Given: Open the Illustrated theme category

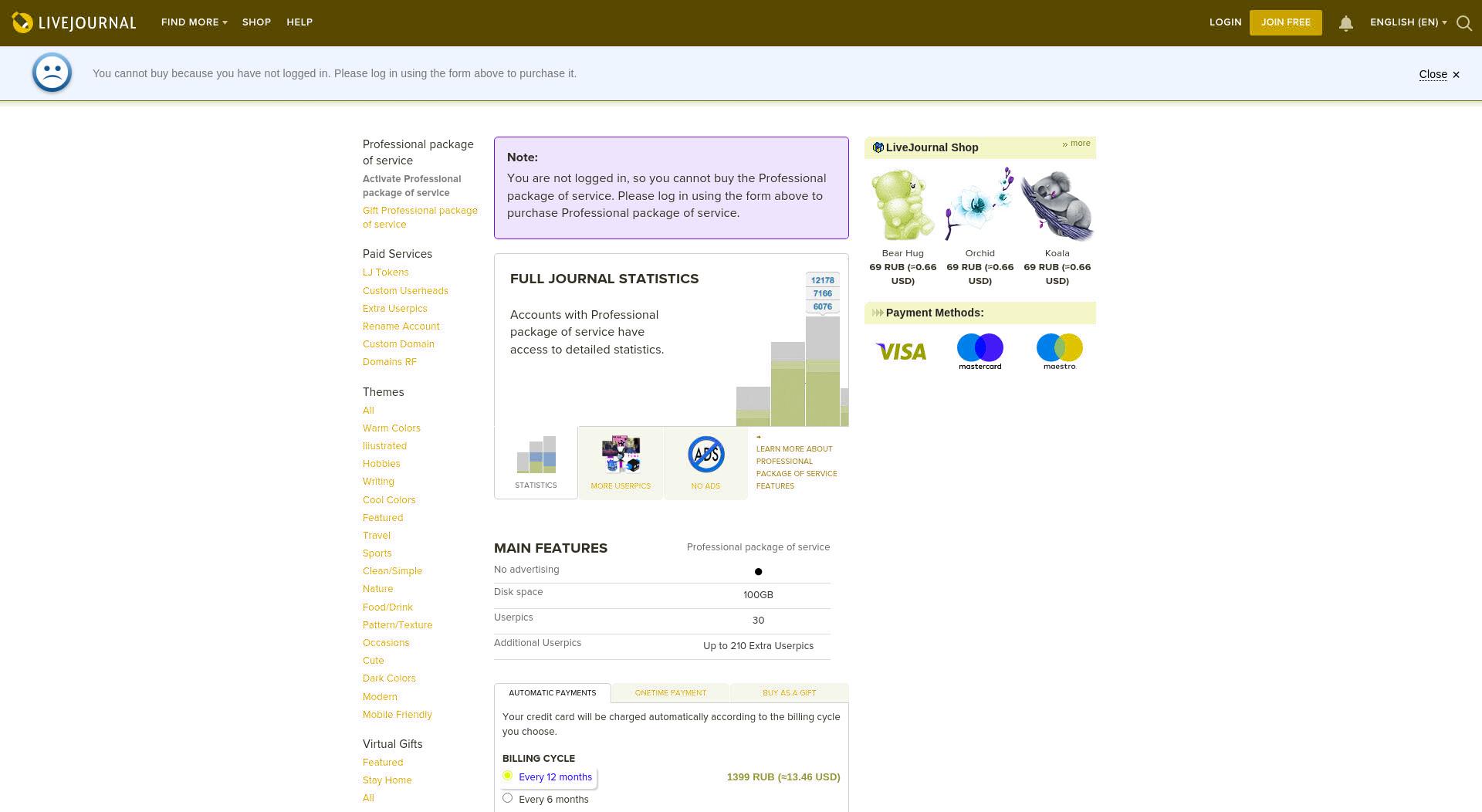Looking at the screenshot, I should [384, 446].
